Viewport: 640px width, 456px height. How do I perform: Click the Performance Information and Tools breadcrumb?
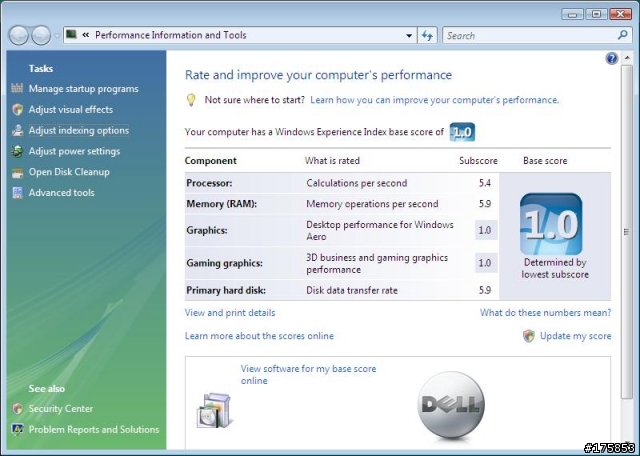tap(171, 35)
